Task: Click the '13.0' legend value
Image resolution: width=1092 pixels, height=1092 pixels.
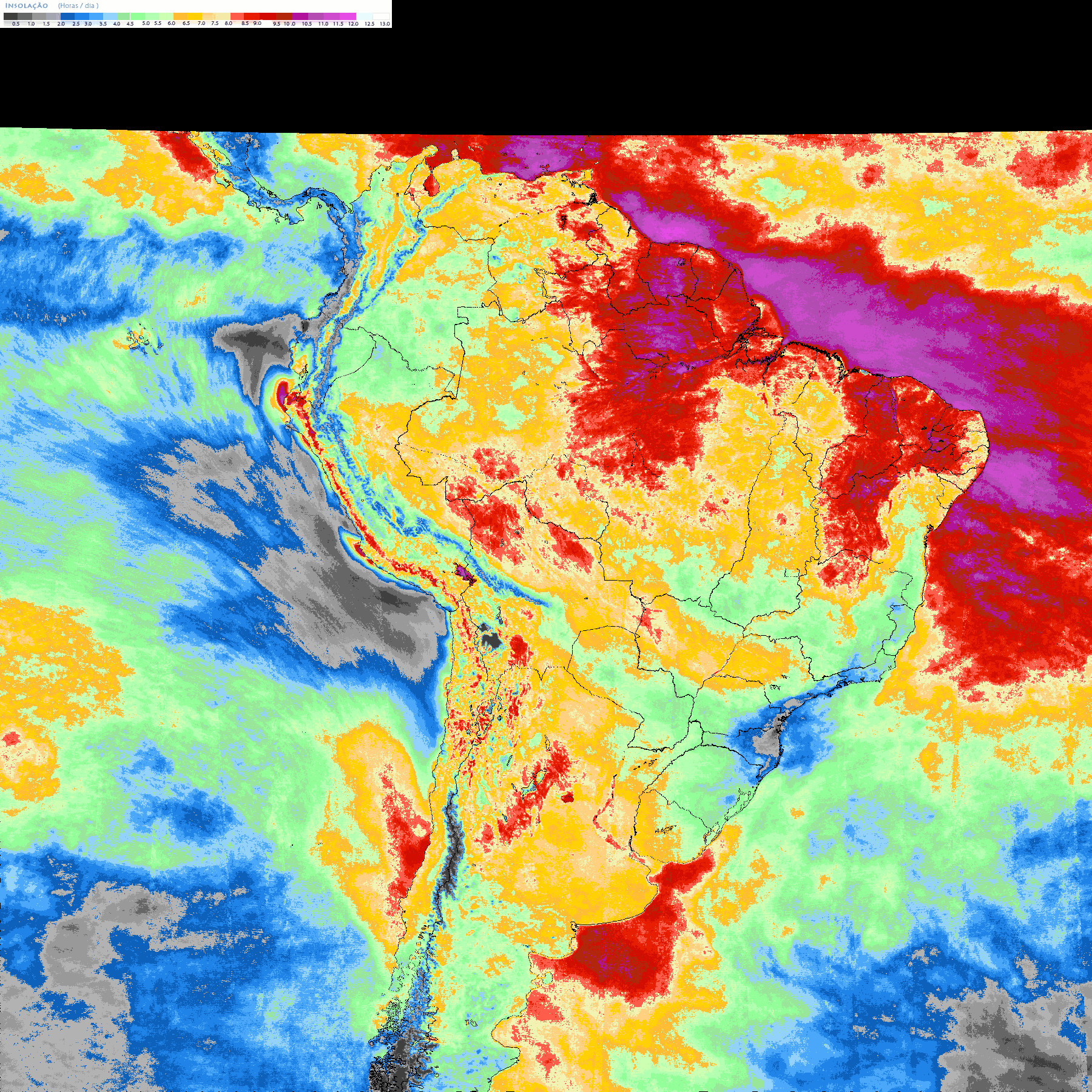Action: click(385, 24)
